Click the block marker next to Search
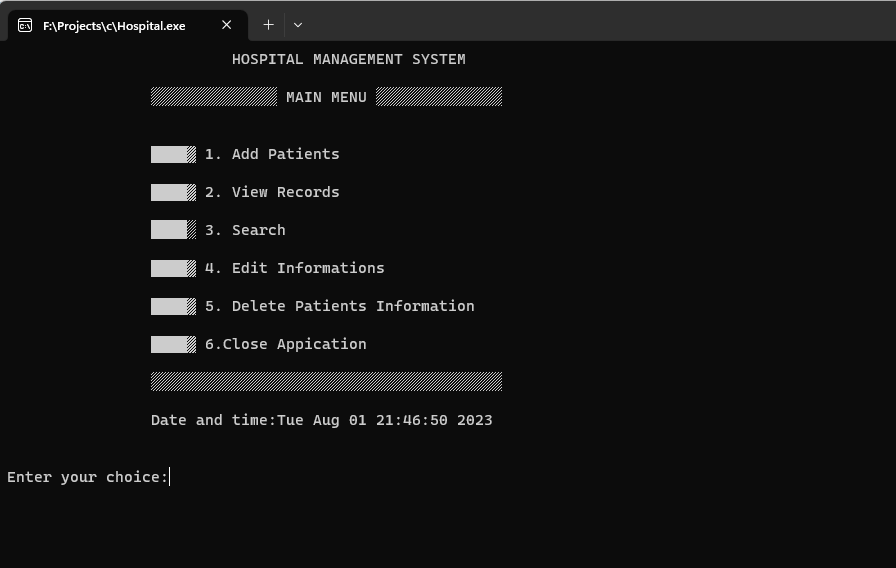Image resolution: width=896 pixels, height=568 pixels. point(173,230)
